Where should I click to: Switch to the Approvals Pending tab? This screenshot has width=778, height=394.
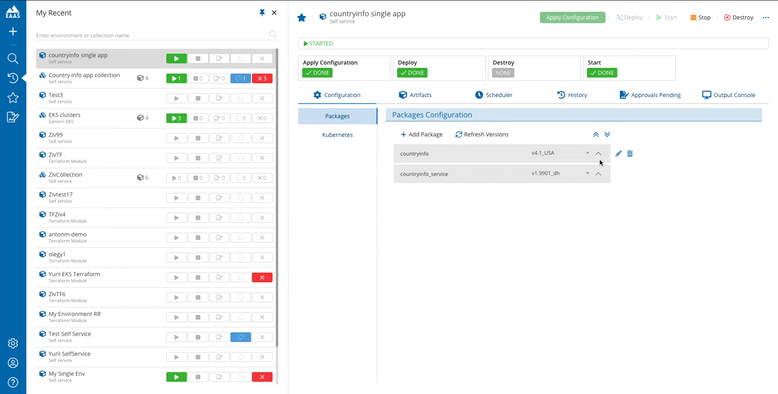pyautogui.click(x=650, y=95)
